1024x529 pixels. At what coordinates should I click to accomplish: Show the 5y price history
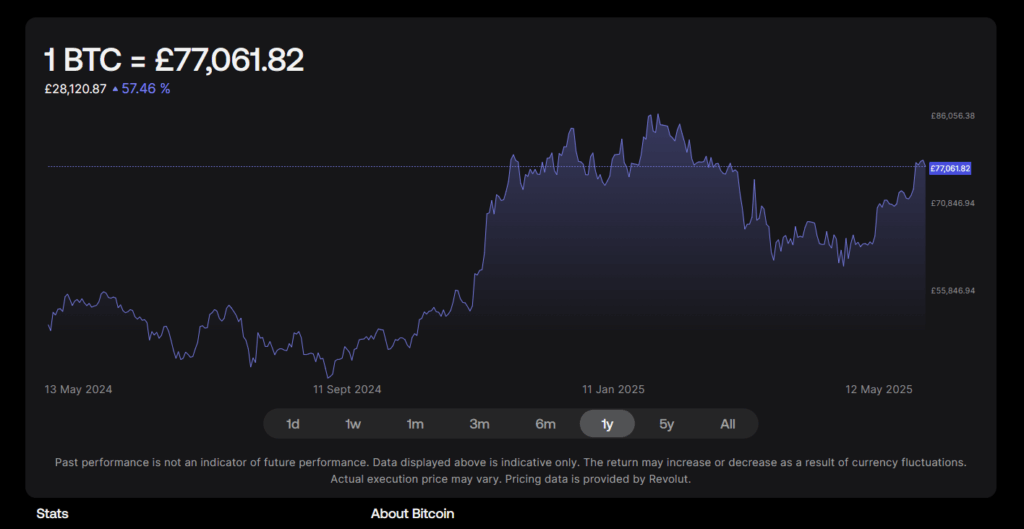[666, 424]
